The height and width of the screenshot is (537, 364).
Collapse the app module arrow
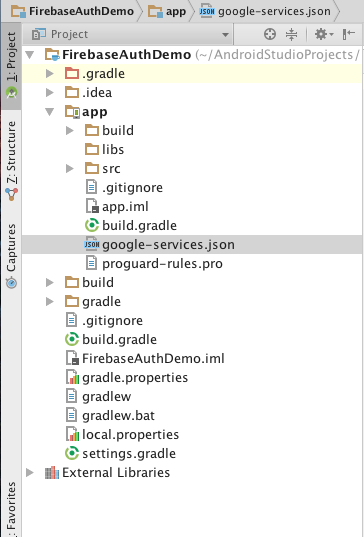click(50, 112)
